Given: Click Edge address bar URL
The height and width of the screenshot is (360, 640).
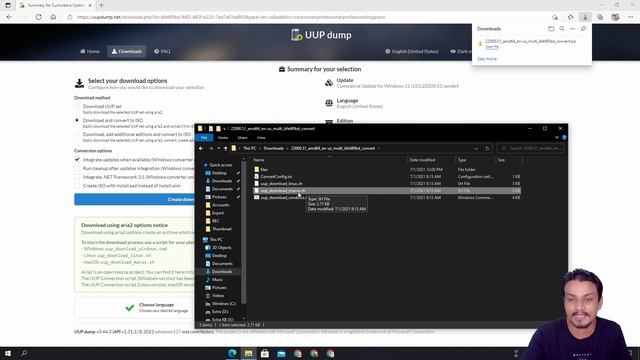Looking at the screenshot, I should [x=231, y=17].
